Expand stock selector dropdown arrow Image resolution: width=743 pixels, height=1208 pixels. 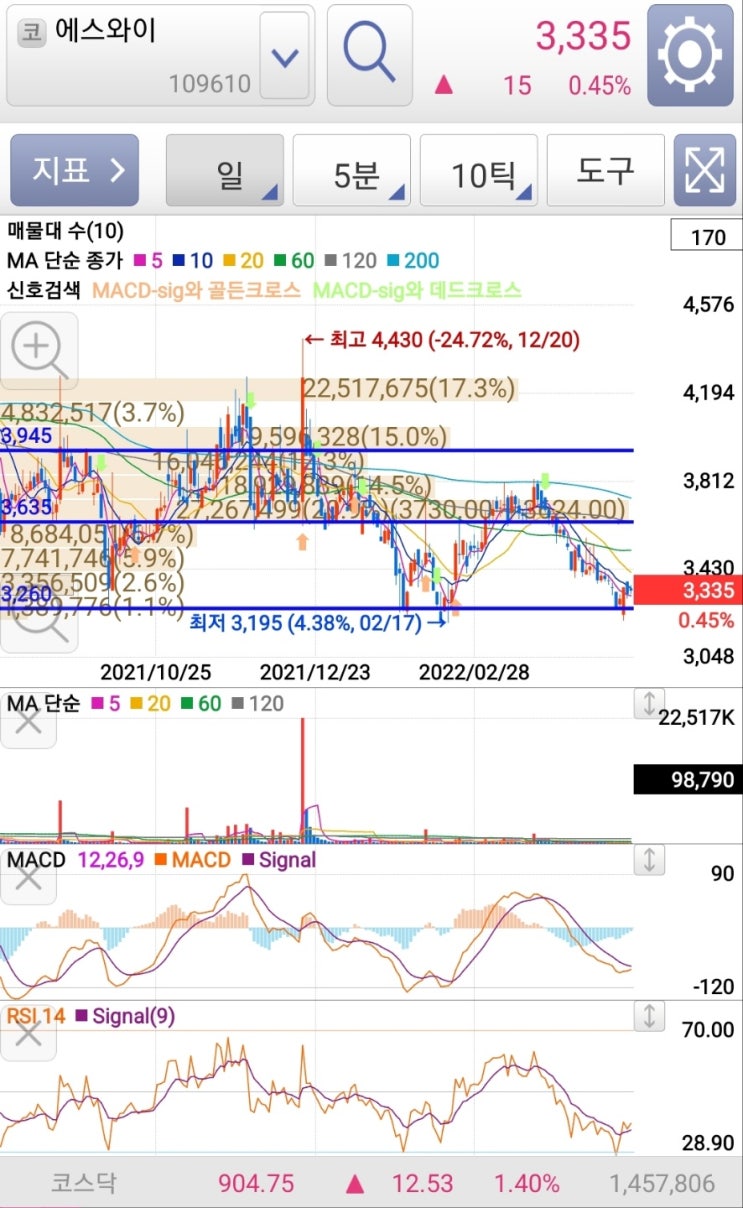tap(285, 56)
